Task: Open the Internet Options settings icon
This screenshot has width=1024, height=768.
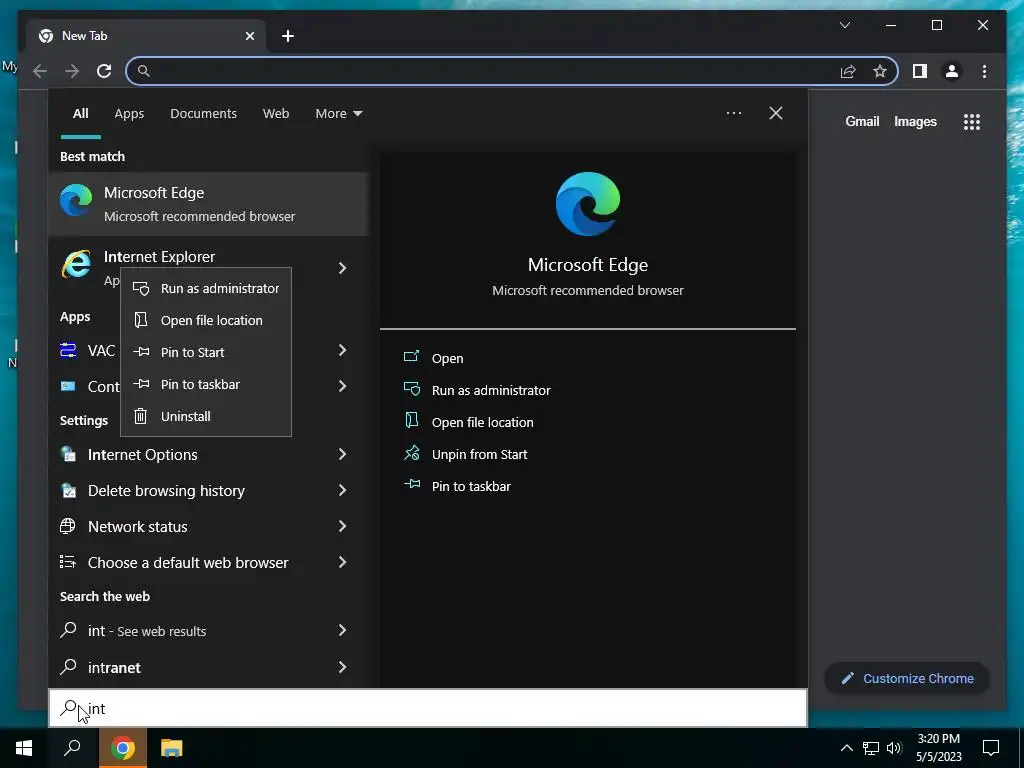Action: tap(68, 454)
